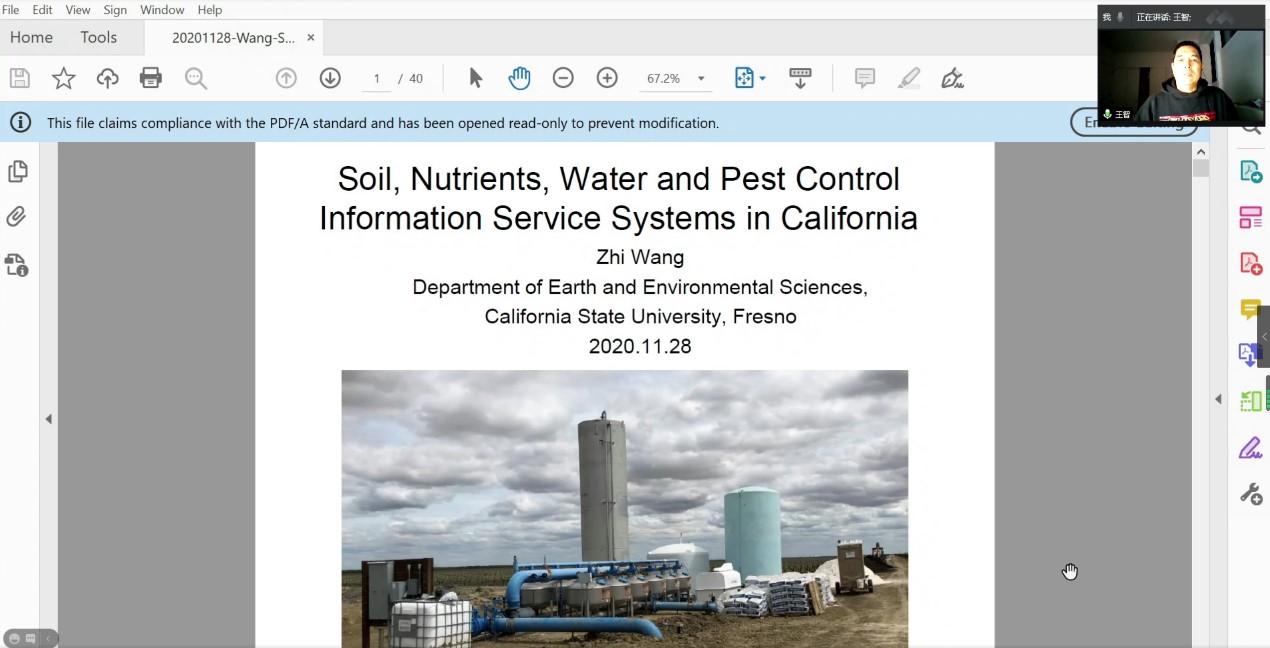Close the 20201128-Wang-S document tab

pyautogui.click(x=311, y=37)
